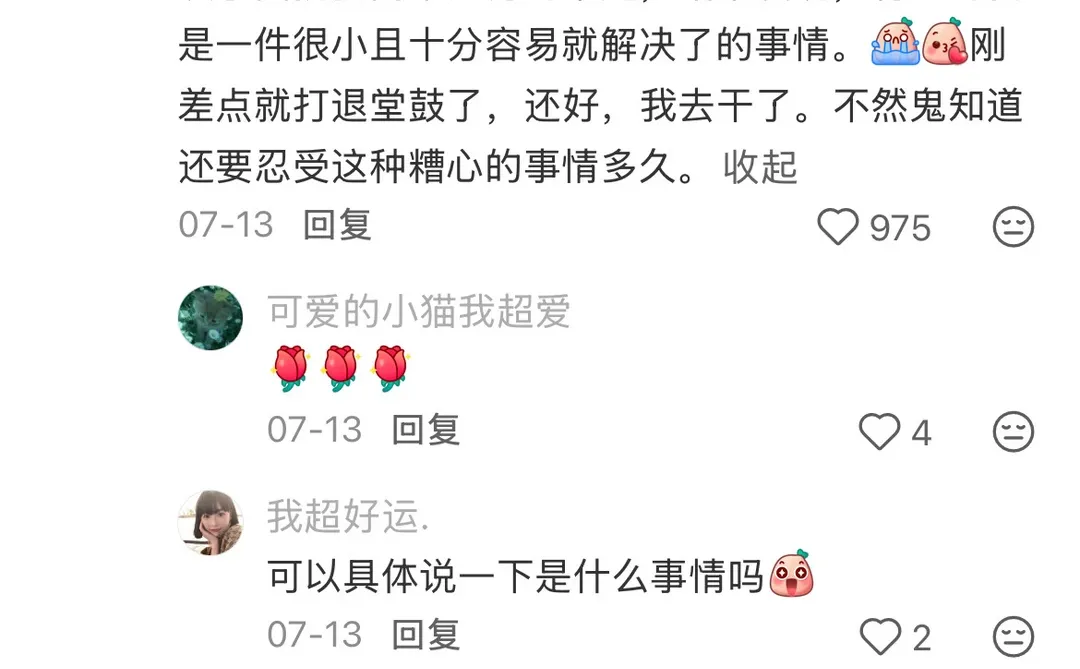1080x669 pixels.
Task: Reply to 我超好运.'s question comment
Action: (x=426, y=635)
